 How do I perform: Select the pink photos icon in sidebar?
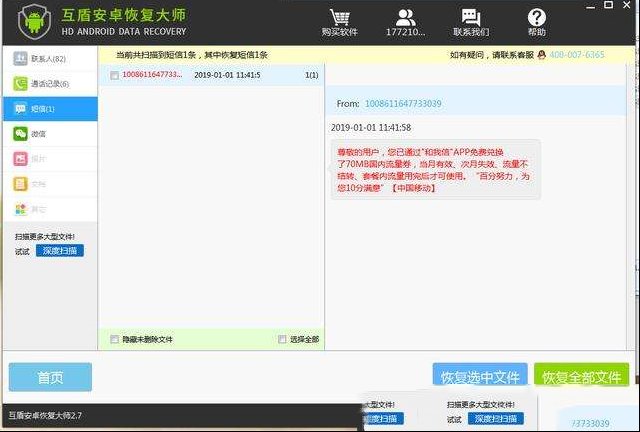(x=20, y=158)
